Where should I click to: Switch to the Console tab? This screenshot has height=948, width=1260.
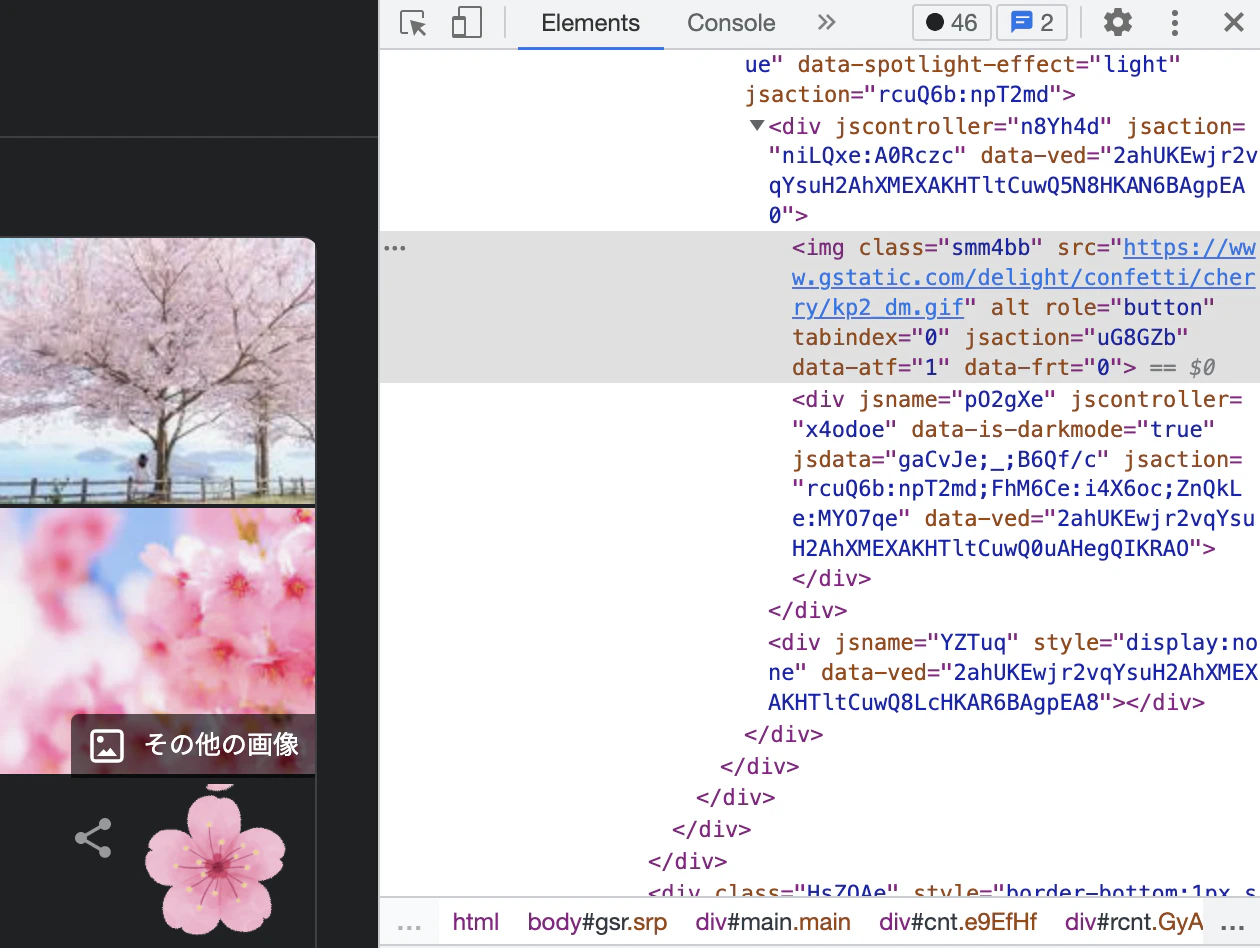tap(731, 23)
